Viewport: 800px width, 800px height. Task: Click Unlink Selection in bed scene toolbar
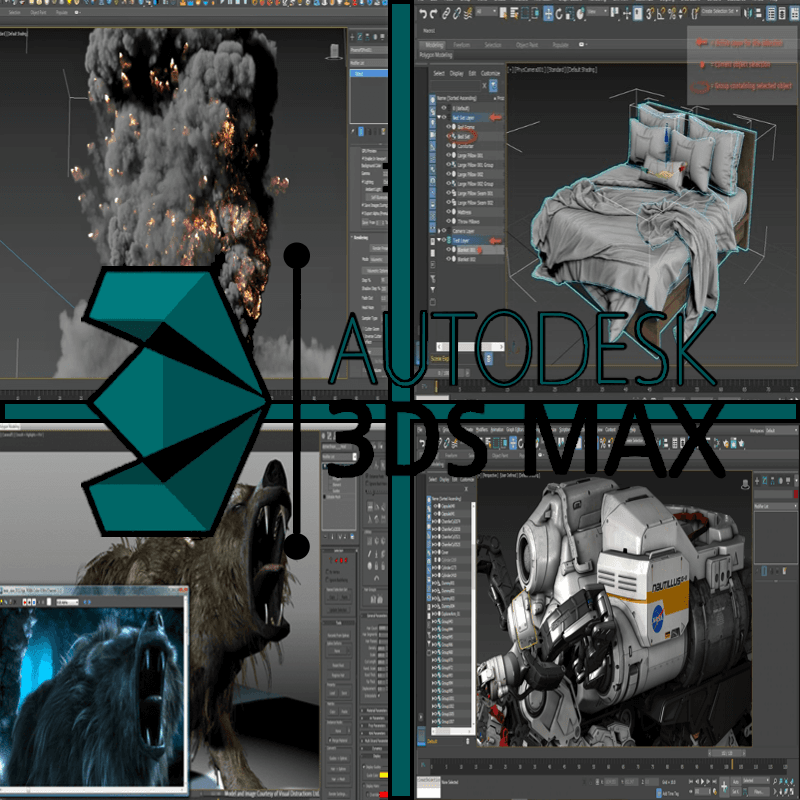[457, 14]
